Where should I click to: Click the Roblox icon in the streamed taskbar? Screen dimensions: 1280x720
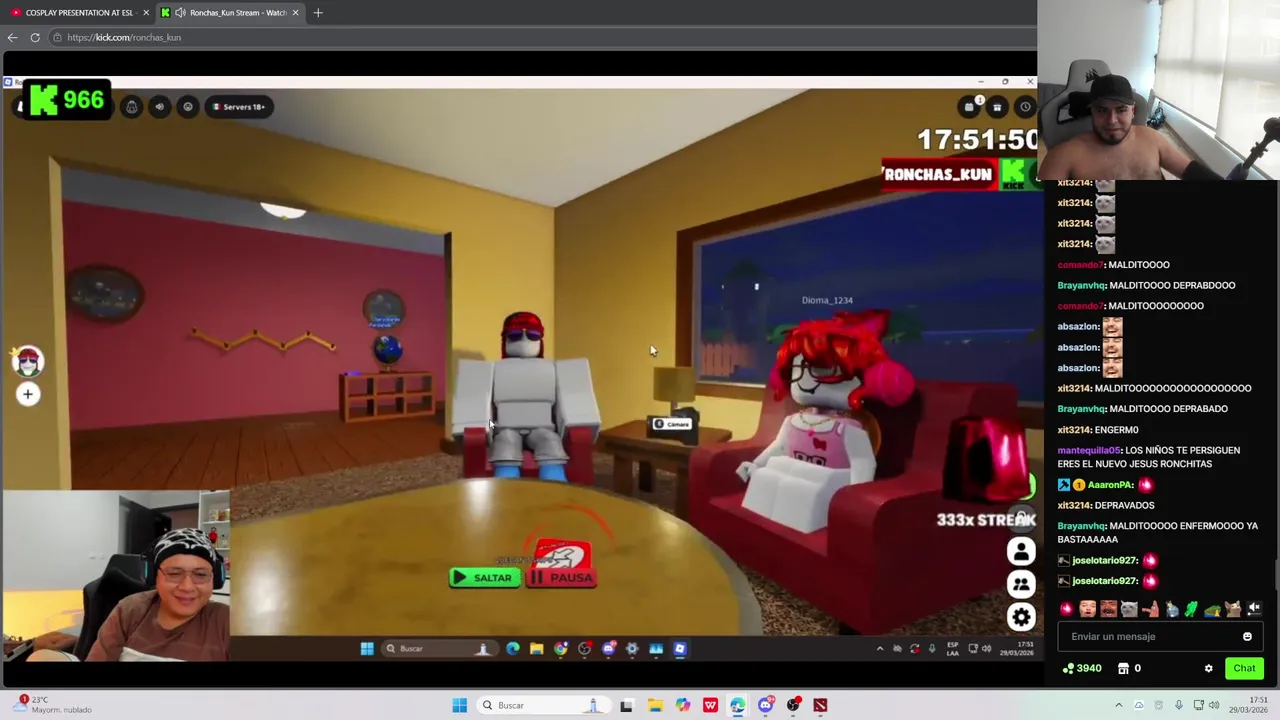click(x=679, y=648)
